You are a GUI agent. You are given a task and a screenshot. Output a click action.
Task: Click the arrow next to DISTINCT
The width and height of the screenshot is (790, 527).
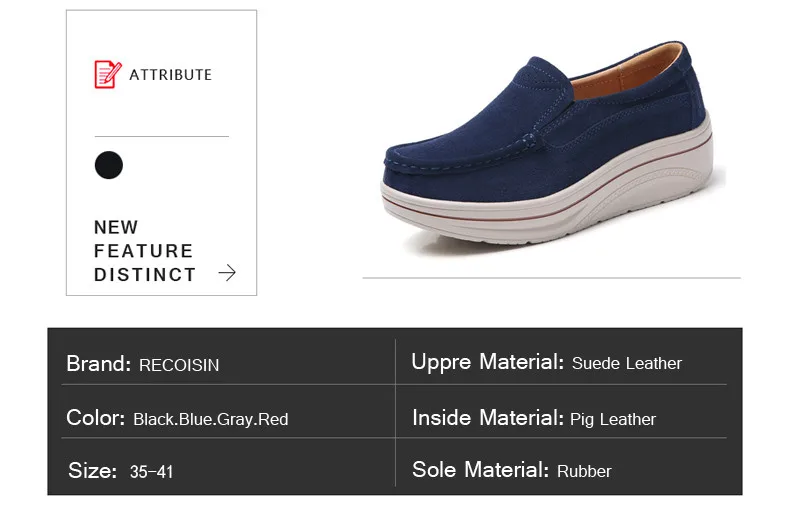227,273
